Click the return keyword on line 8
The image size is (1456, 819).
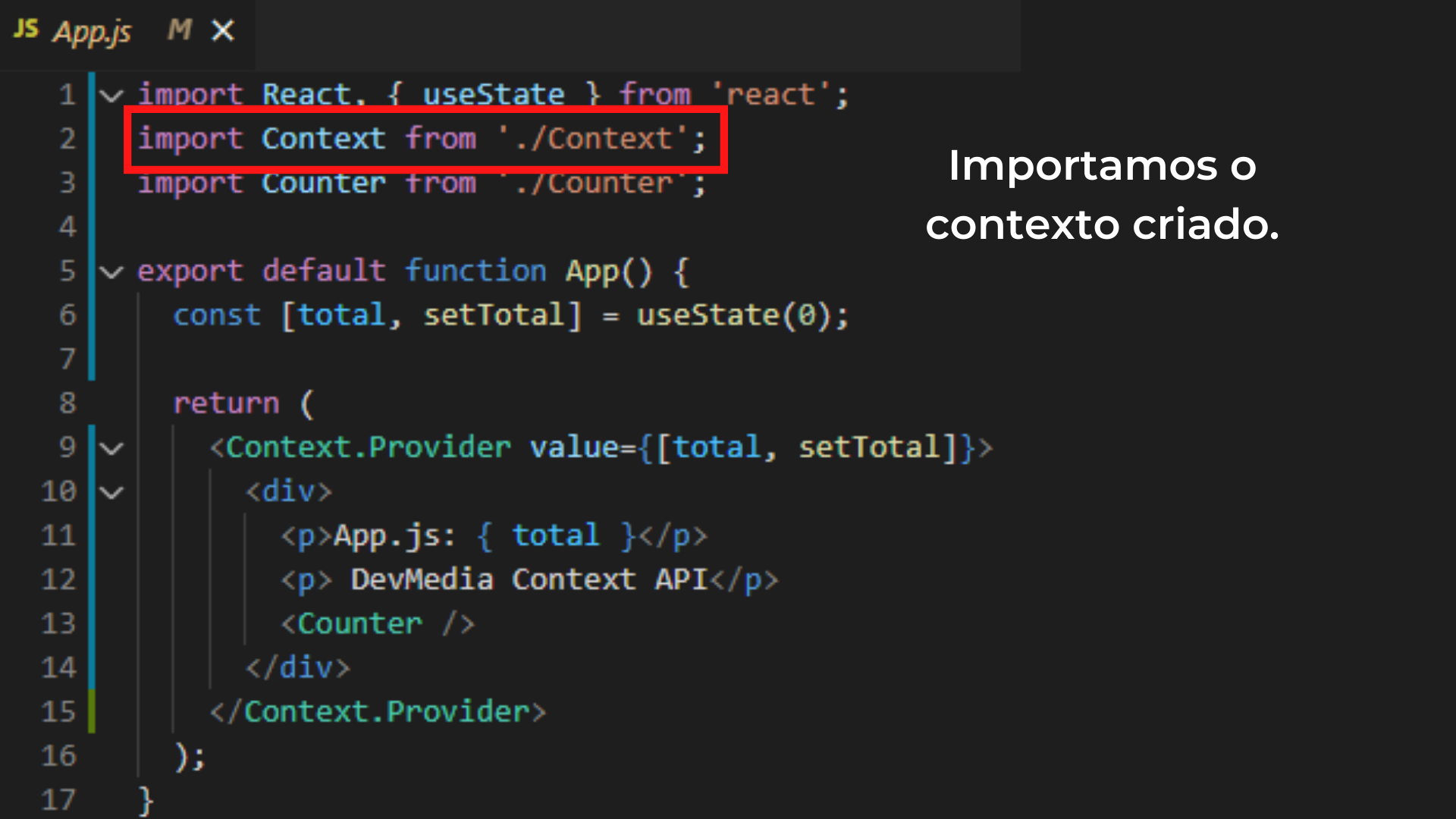click(x=226, y=403)
